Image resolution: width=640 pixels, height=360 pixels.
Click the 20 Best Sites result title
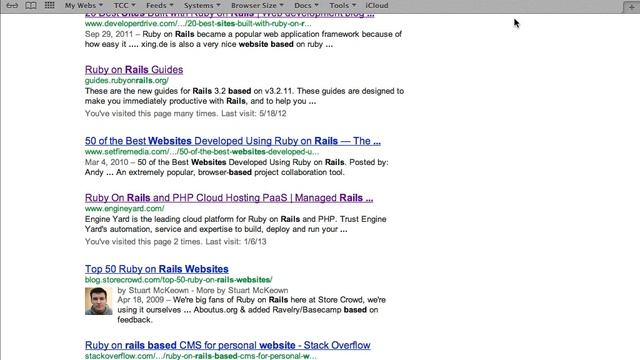click(x=229, y=15)
